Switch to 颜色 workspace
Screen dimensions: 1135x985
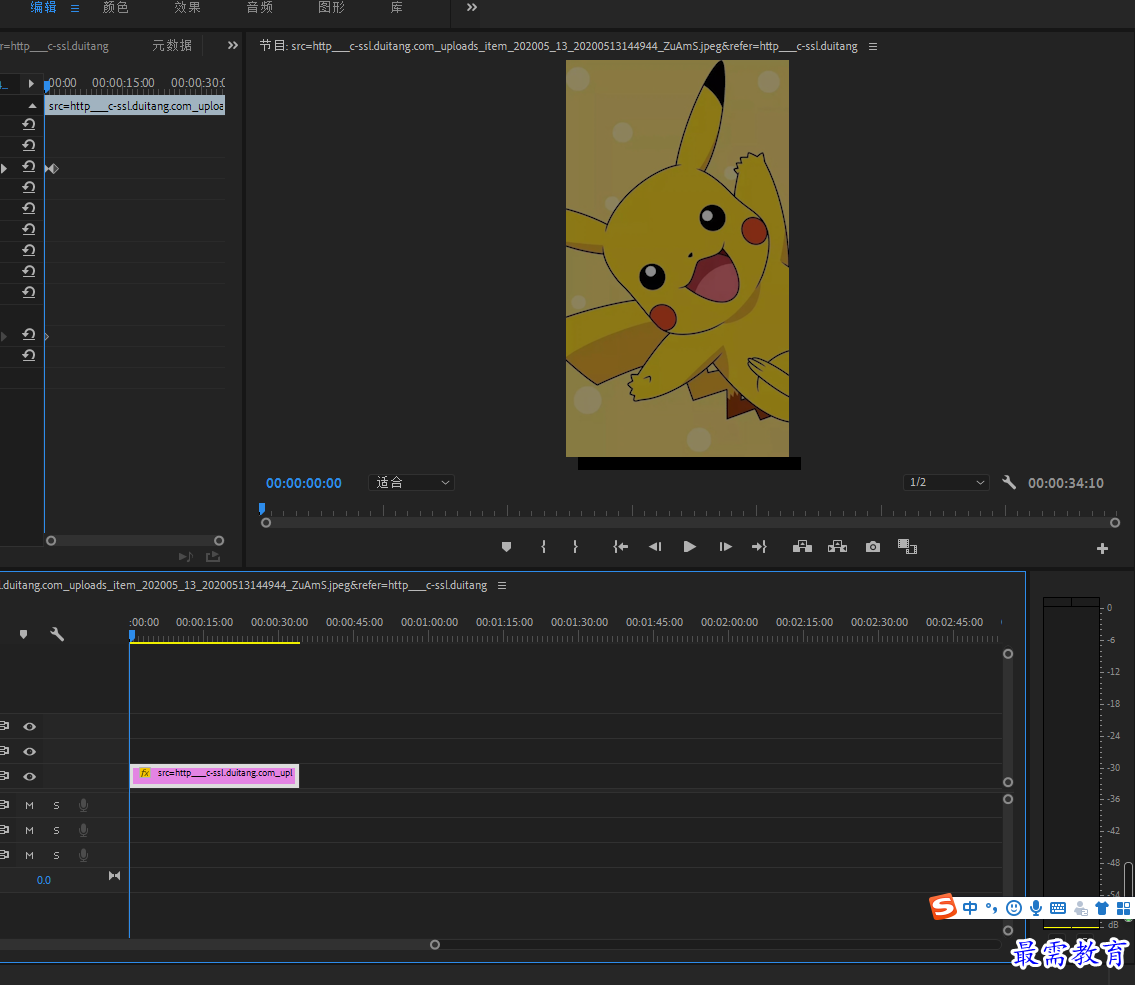[116, 7]
